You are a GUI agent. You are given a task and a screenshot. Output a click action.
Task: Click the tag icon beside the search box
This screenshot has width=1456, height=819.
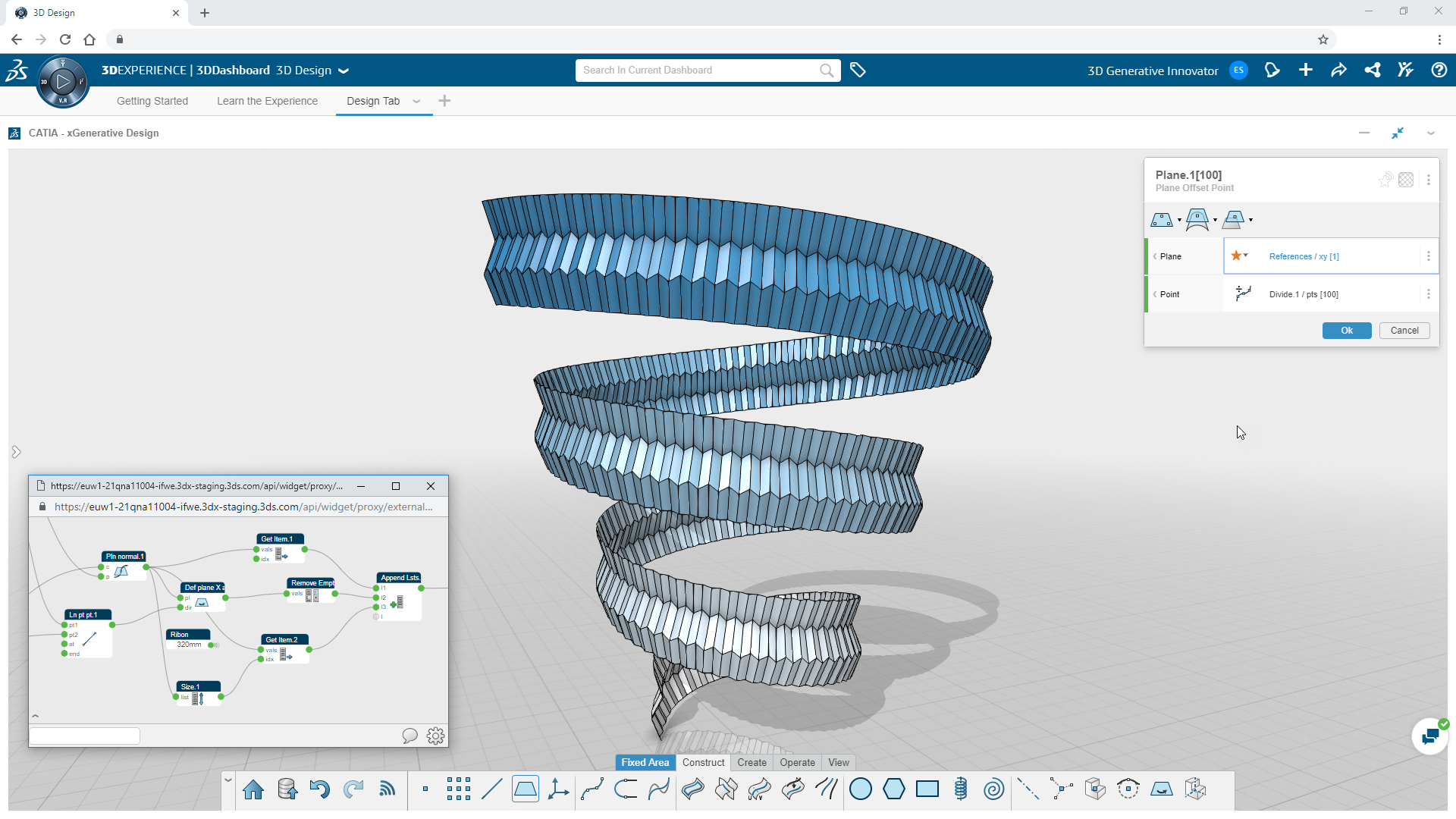[858, 71]
